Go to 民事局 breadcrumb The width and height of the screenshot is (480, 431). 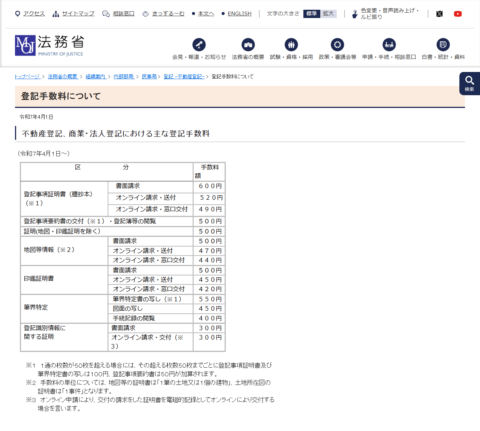pyautogui.click(x=149, y=77)
